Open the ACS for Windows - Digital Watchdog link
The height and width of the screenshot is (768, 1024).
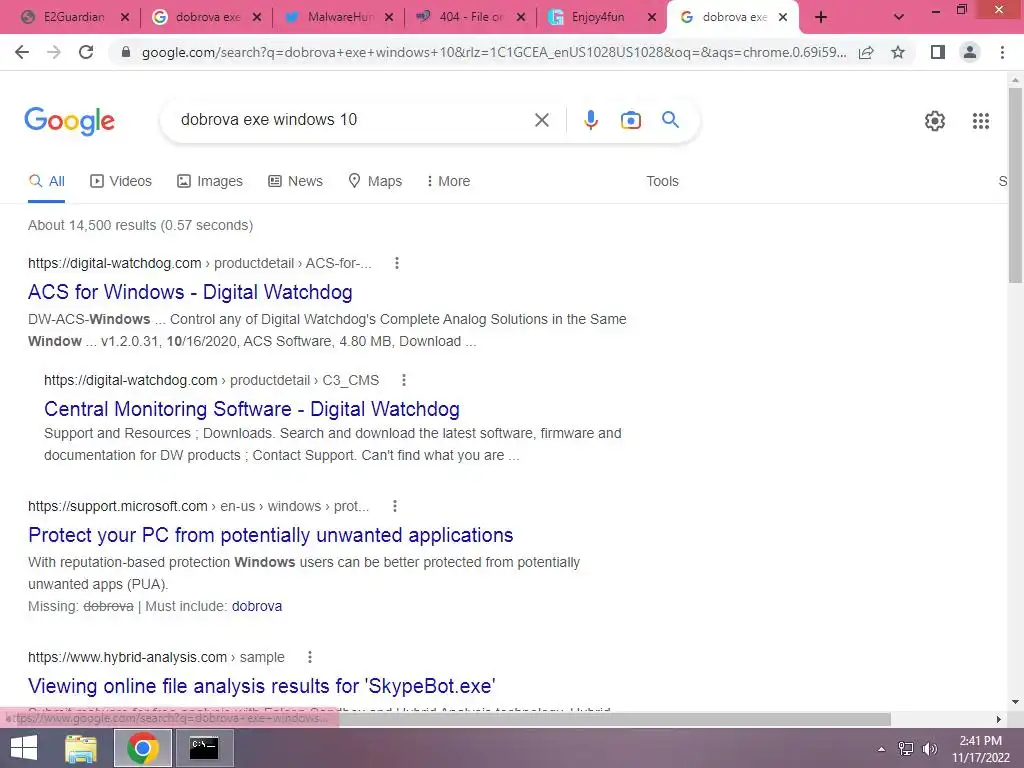pos(190,292)
